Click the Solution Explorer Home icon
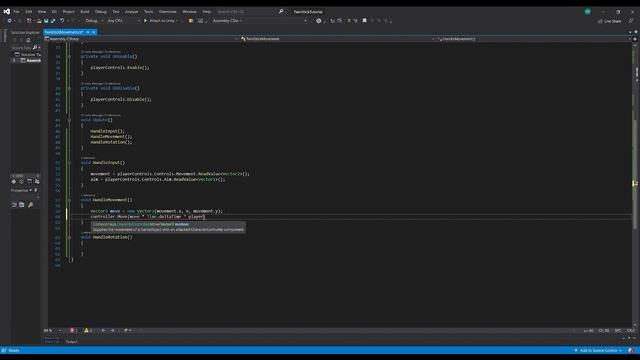This screenshot has height=360, width=640. [28, 40]
